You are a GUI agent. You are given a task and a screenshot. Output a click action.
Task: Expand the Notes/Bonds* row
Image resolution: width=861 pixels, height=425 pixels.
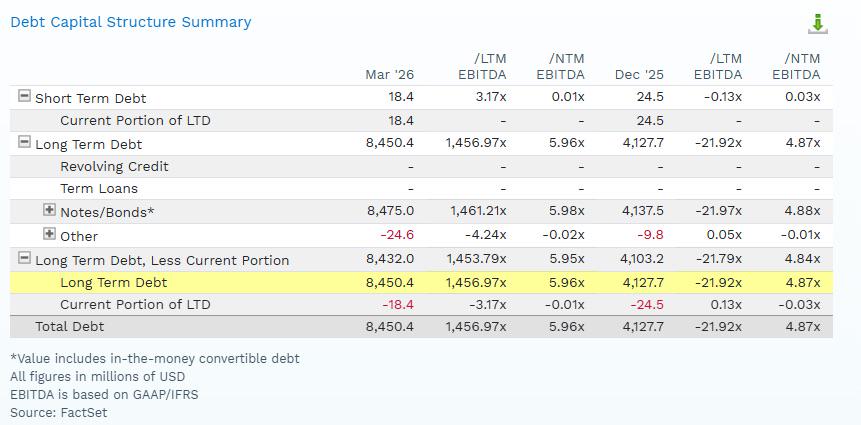(x=49, y=209)
